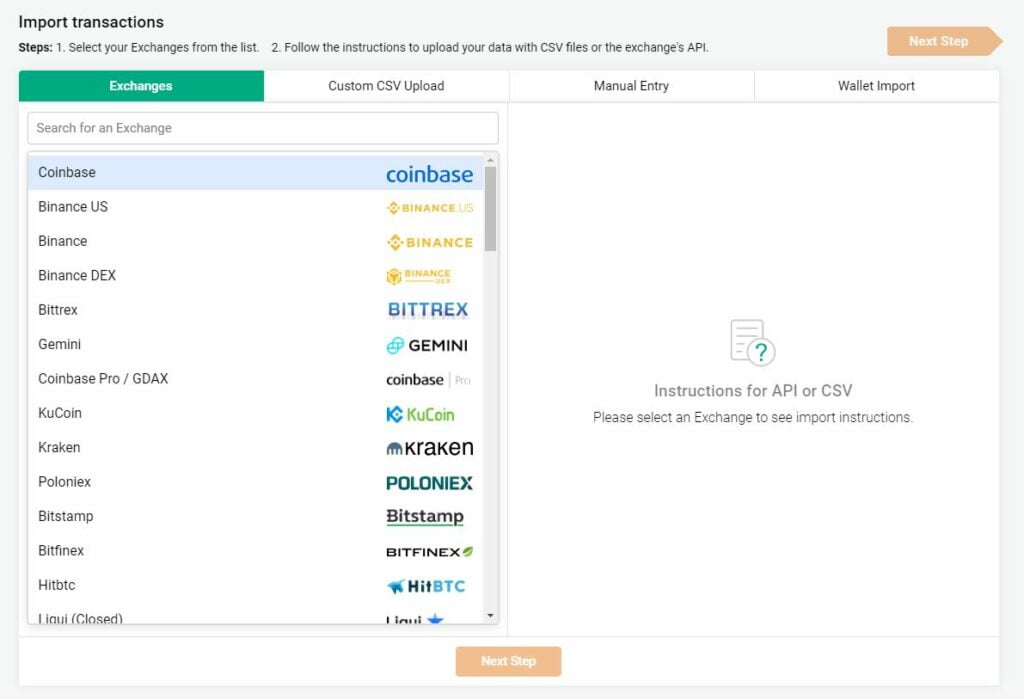Click the exchange list scrollbar thumb

point(490,209)
